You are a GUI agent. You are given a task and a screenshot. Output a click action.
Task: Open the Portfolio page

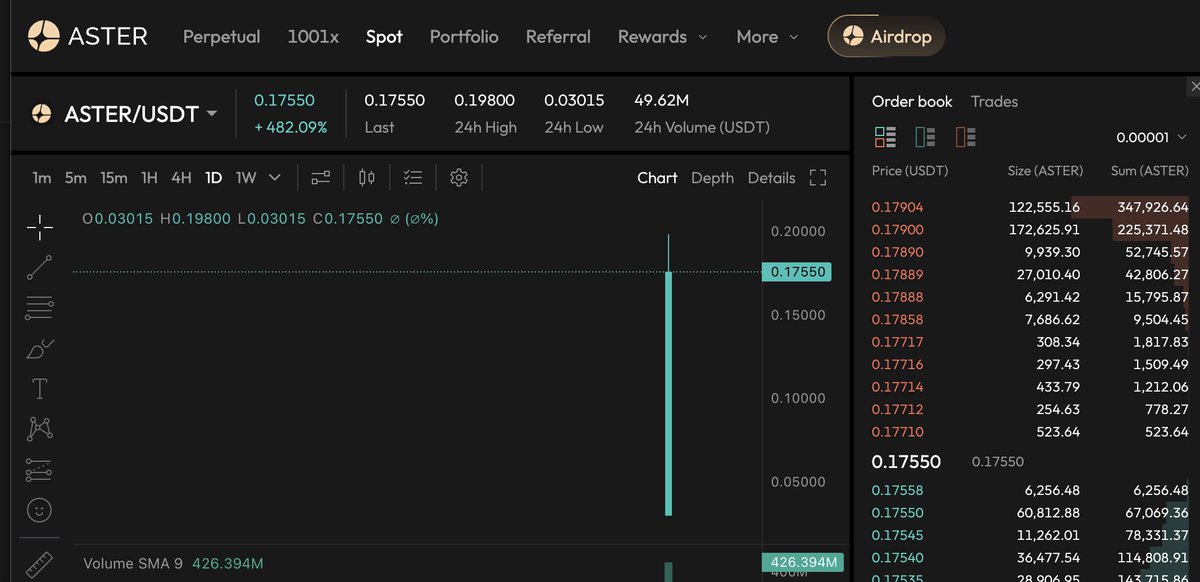coord(464,37)
